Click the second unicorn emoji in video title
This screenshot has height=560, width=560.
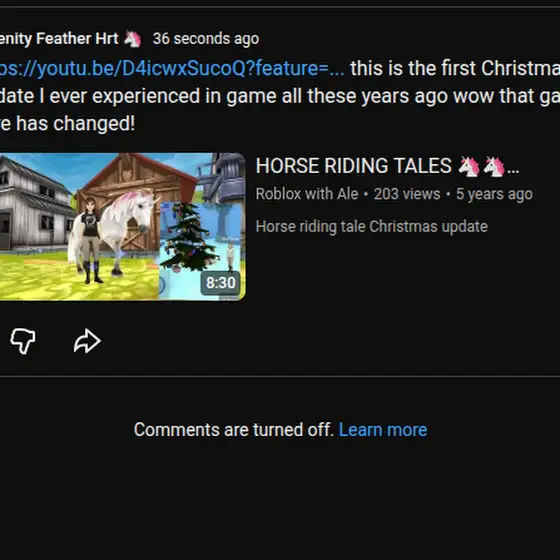(494, 166)
